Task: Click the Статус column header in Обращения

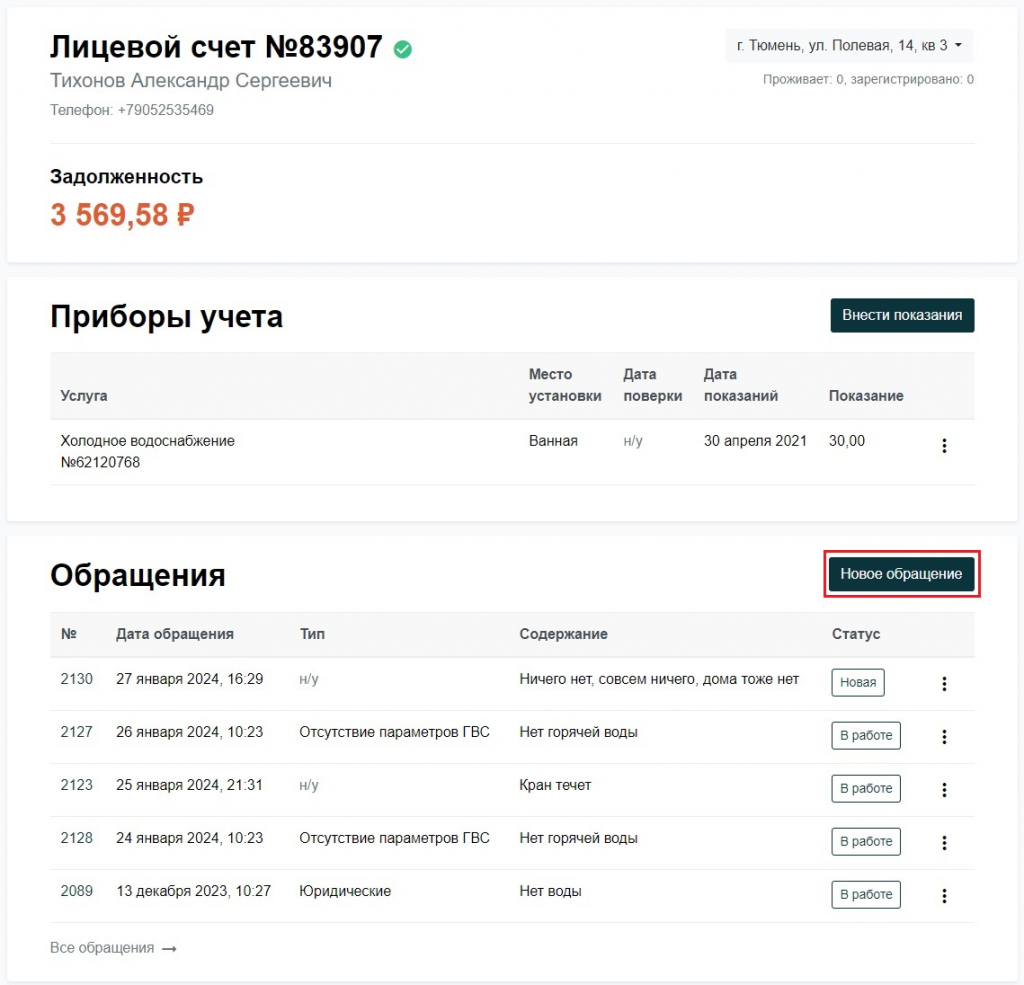Action: tap(856, 634)
